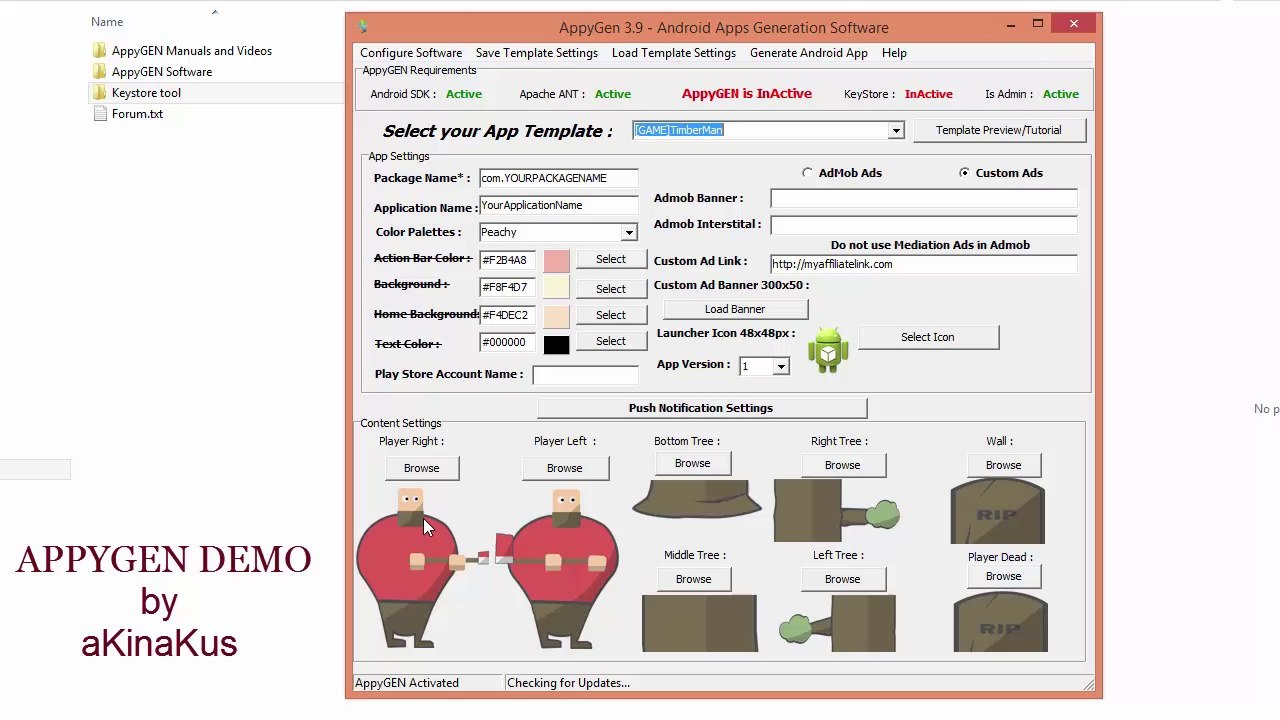
Task: Click Template Preview/Tutorial button
Action: [999, 130]
